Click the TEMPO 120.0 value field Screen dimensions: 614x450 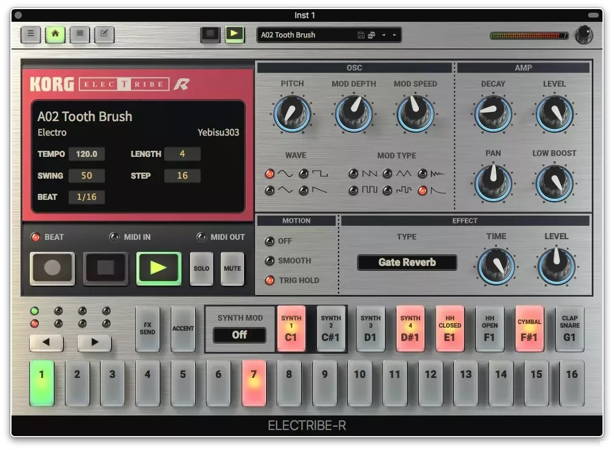[x=87, y=154]
